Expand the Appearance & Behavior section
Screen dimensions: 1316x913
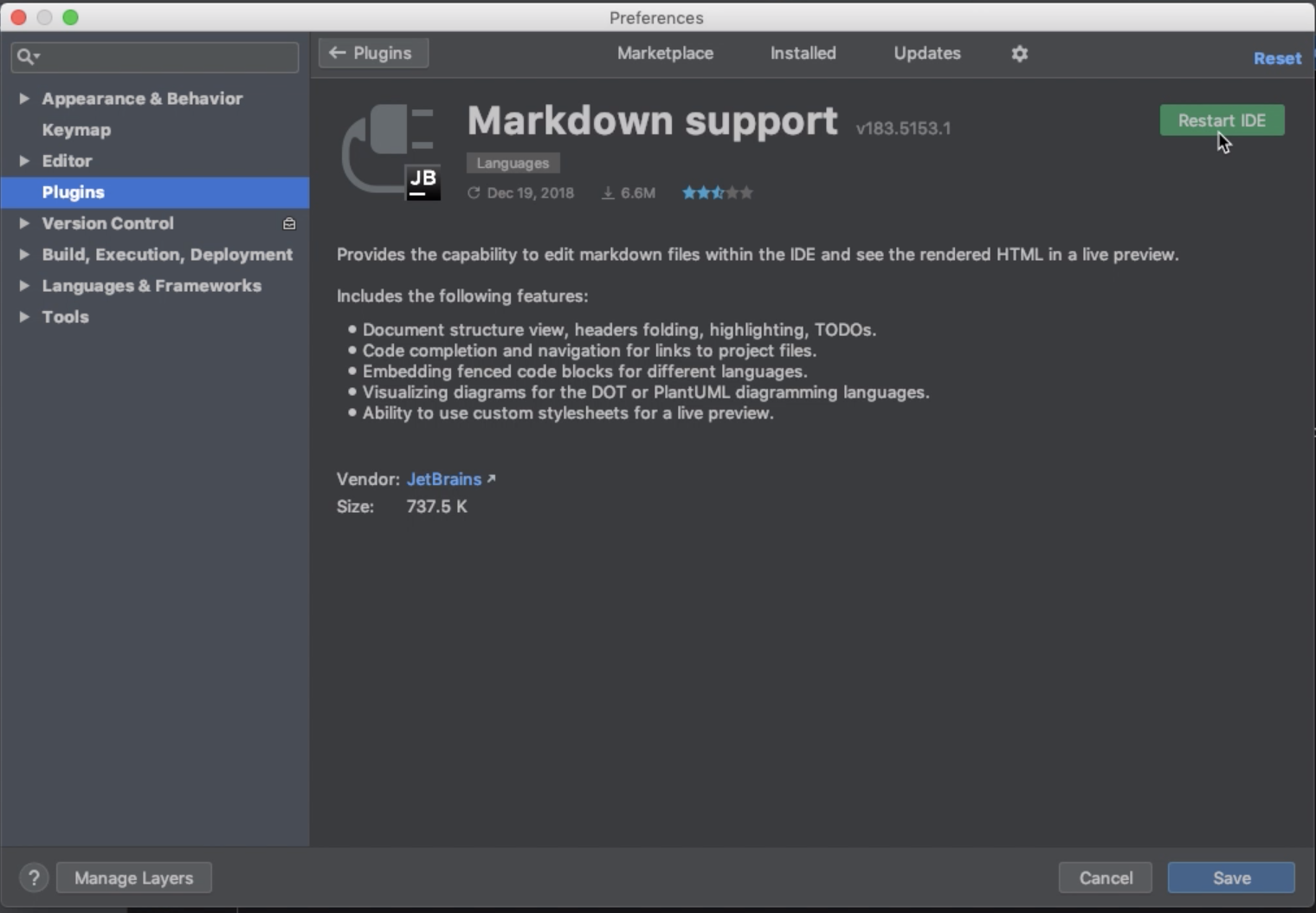coord(24,99)
